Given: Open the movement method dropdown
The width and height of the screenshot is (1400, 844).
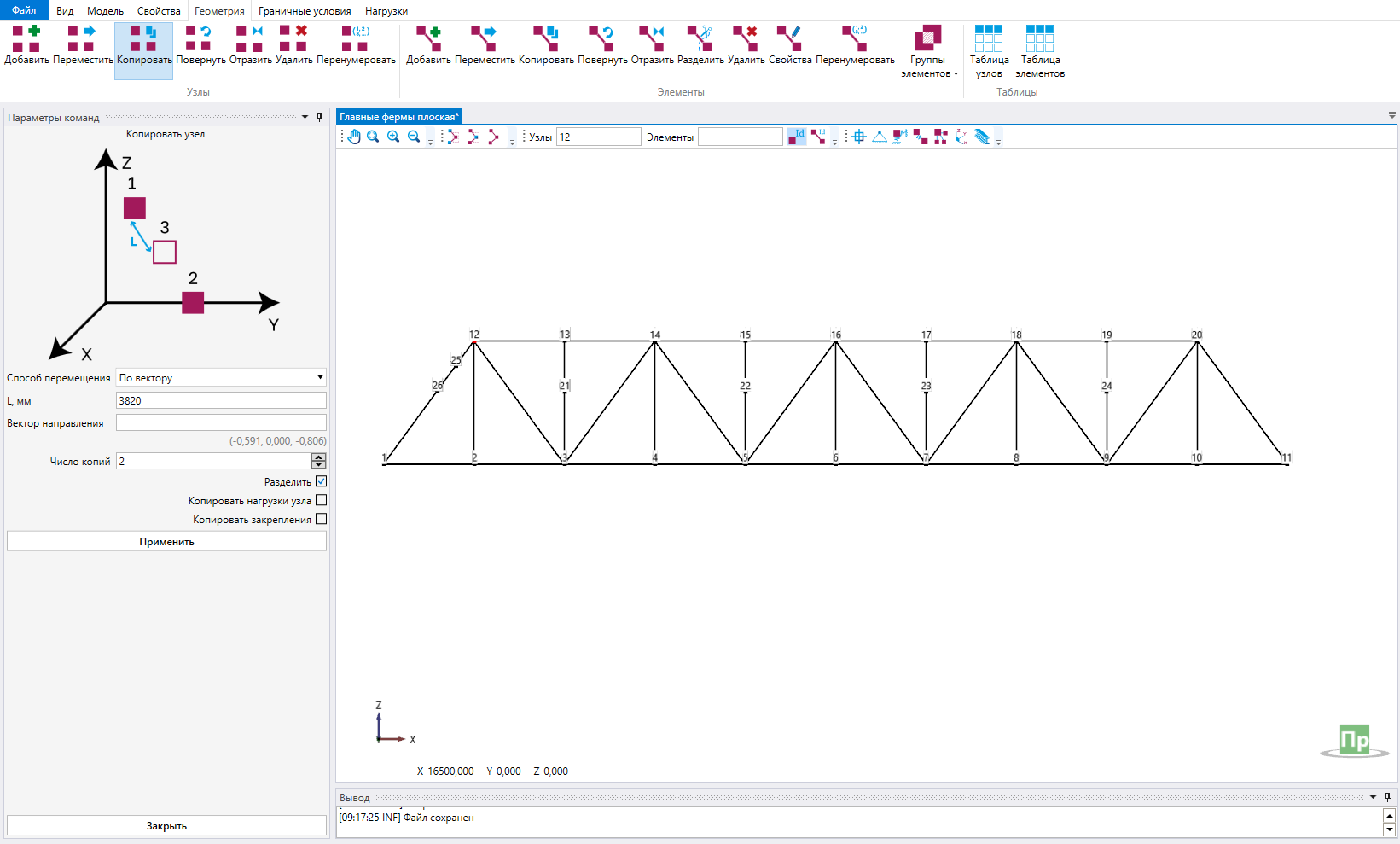Looking at the screenshot, I should point(221,377).
